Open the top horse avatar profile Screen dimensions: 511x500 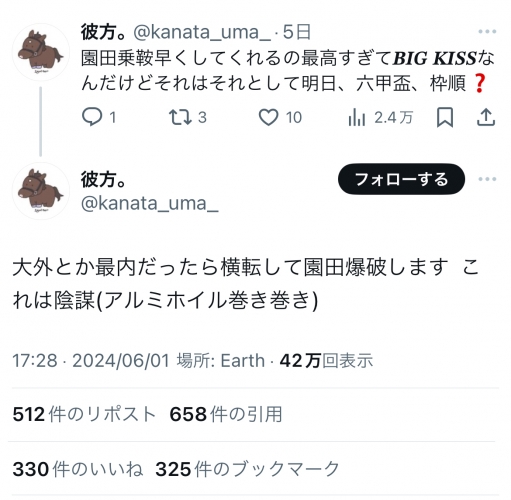(41, 52)
